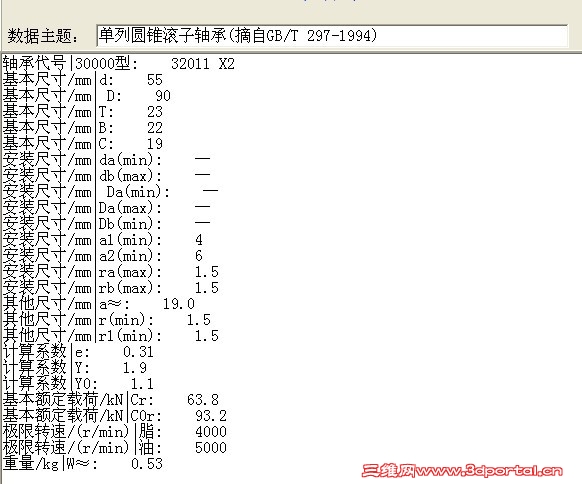The height and width of the screenshot is (484, 582).
Task: Select the C0r: 93.2 load row
Action: click(x=115, y=415)
